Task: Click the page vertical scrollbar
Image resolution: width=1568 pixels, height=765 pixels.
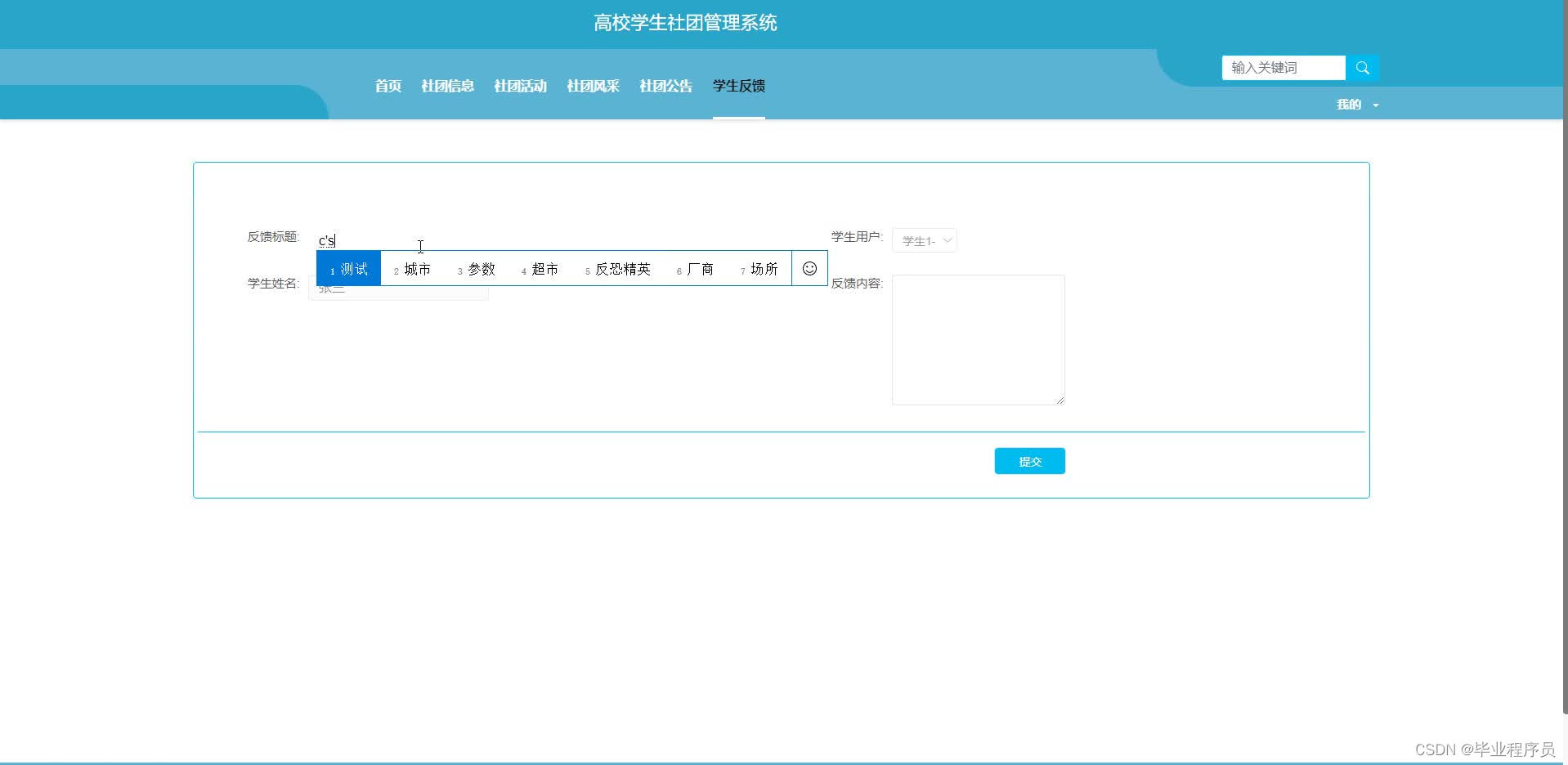Action: coord(1565,356)
